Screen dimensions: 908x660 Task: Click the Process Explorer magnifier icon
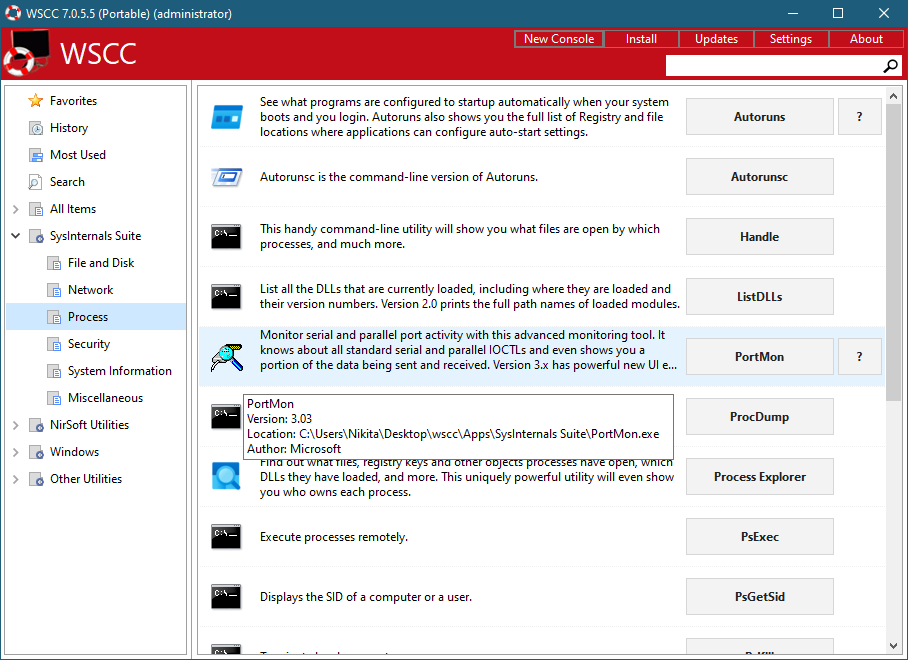226,477
